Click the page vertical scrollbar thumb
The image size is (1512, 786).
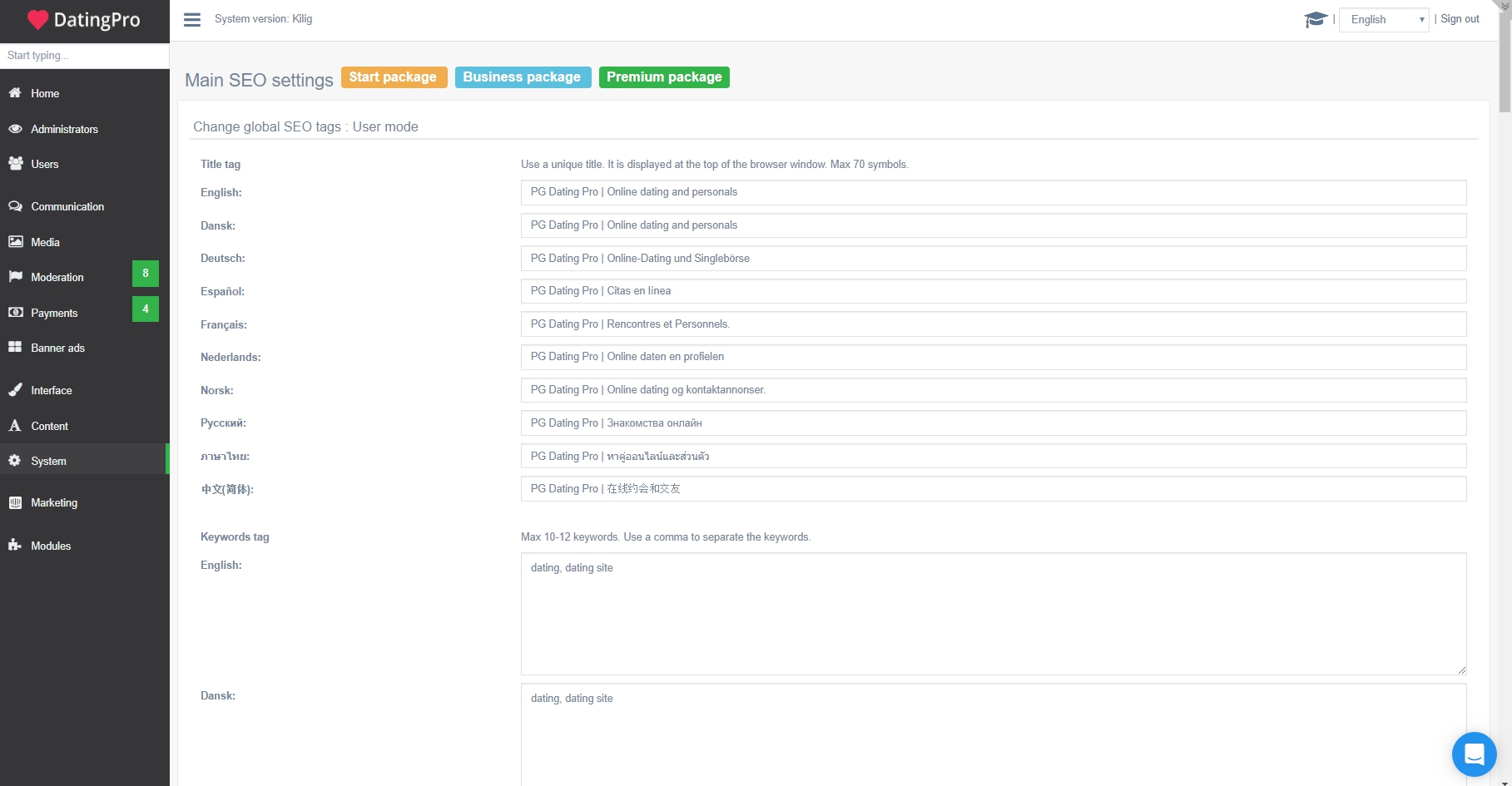(1505, 62)
